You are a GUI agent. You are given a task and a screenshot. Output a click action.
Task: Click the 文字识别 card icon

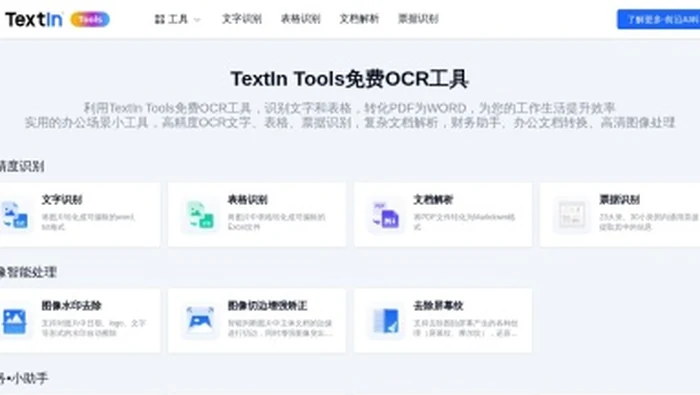click(x=14, y=215)
